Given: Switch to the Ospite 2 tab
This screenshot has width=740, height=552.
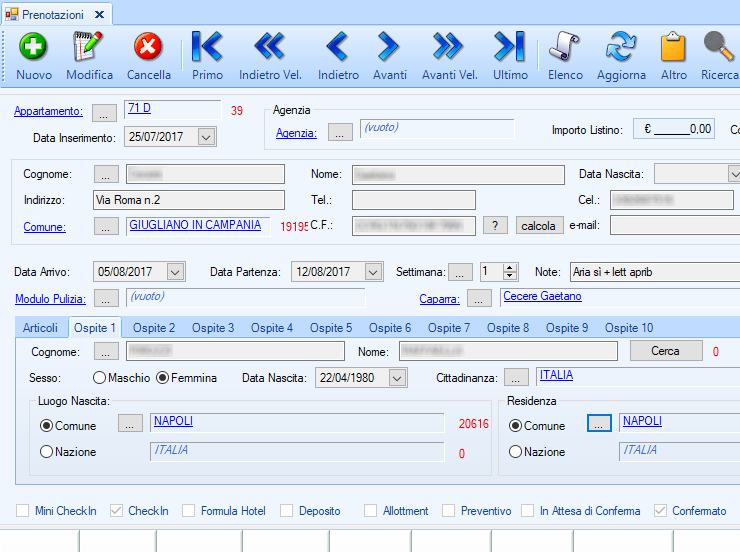Looking at the screenshot, I should pyautogui.click(x=154, y=328).
